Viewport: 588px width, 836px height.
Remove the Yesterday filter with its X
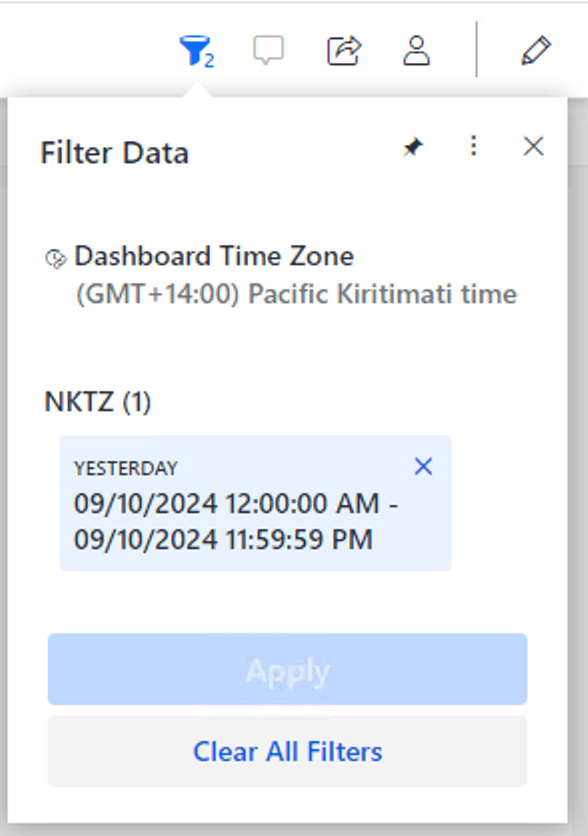[423, 467]
